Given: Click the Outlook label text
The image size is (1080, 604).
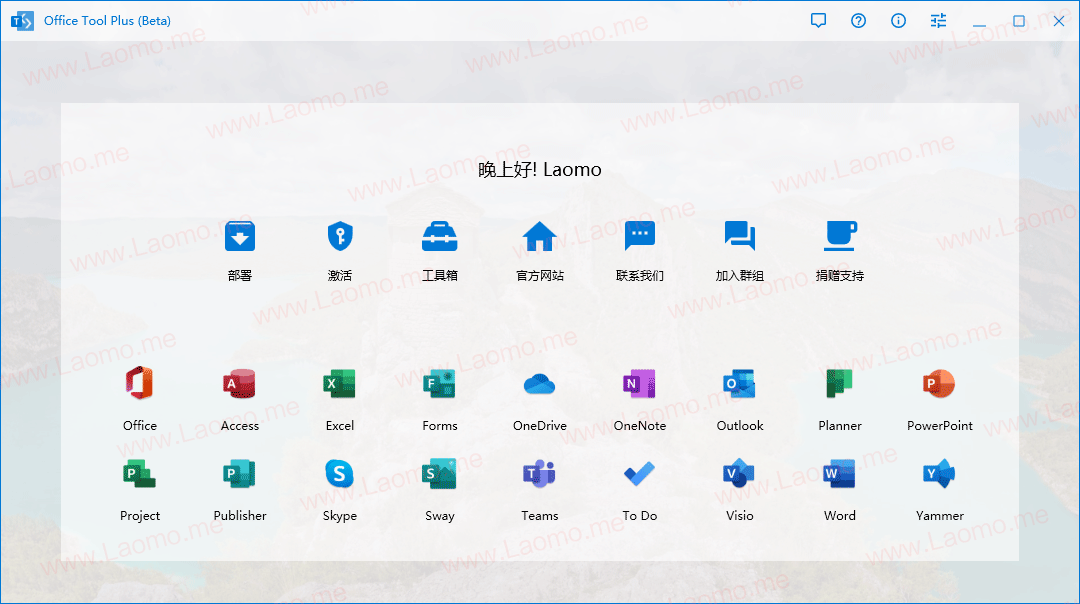Looking at the screenshot, I should click(x=740, y=426).
